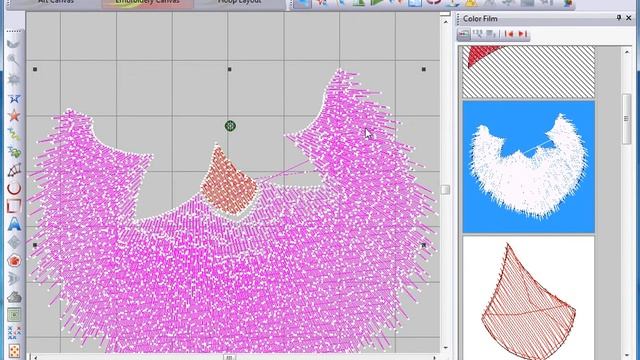Select the red flower applique tool
This screenshot has height=360, width=640.
tap(14, 260)
